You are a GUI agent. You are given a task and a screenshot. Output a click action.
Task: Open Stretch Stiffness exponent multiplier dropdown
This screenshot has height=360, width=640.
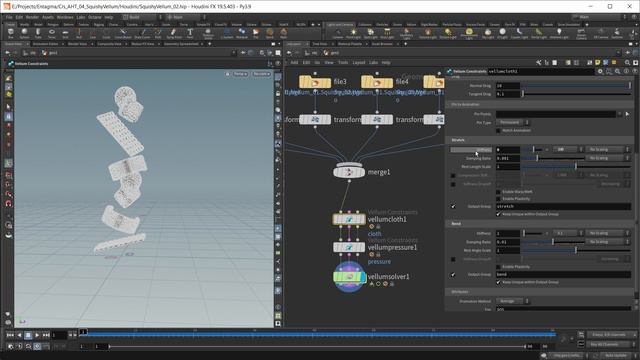pyautogui.click(x=568, y=149)
